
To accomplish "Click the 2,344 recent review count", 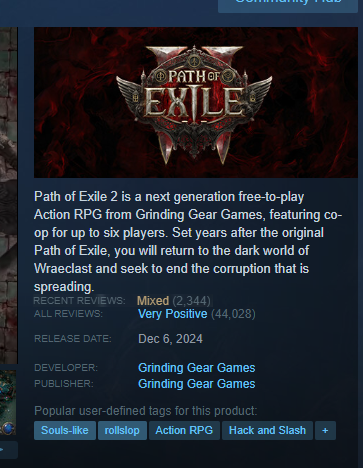I will coord(192,301).
